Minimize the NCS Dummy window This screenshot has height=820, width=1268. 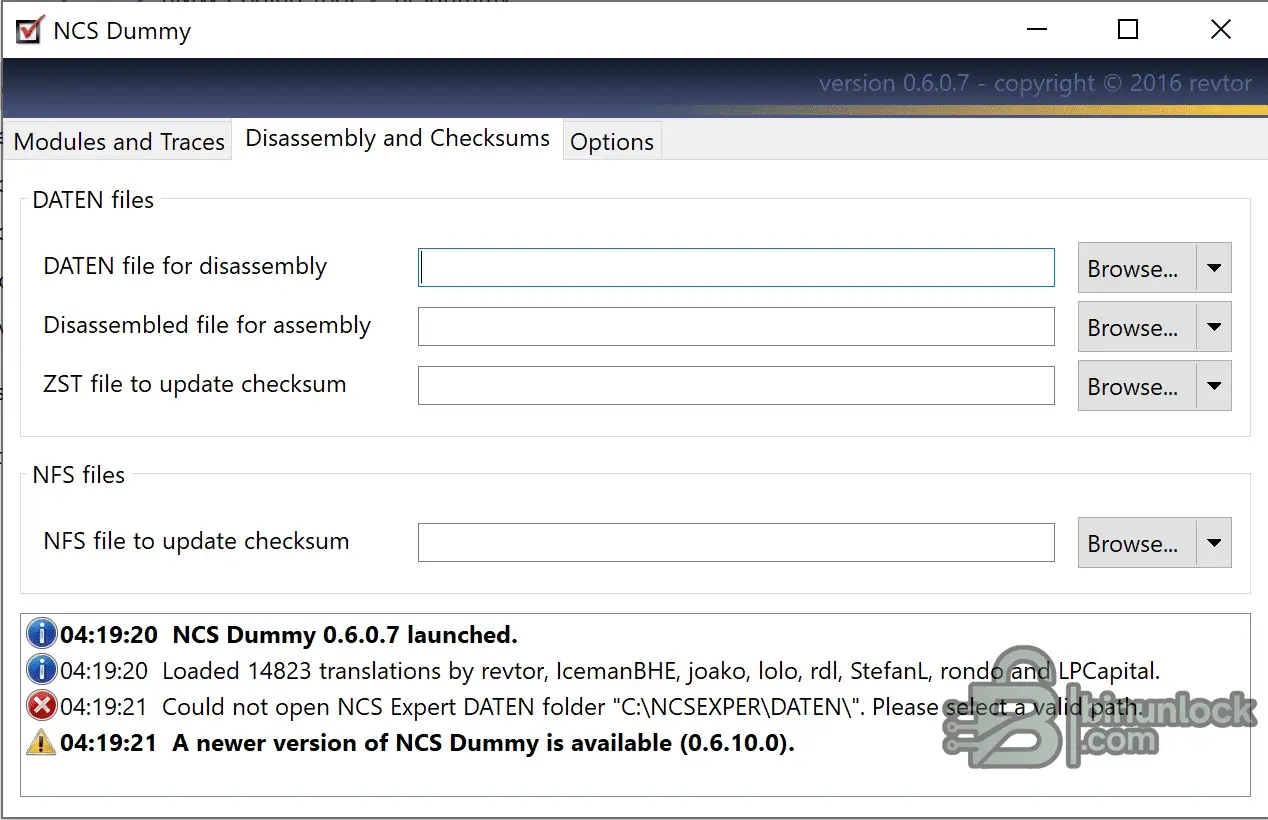(1036, 30)
